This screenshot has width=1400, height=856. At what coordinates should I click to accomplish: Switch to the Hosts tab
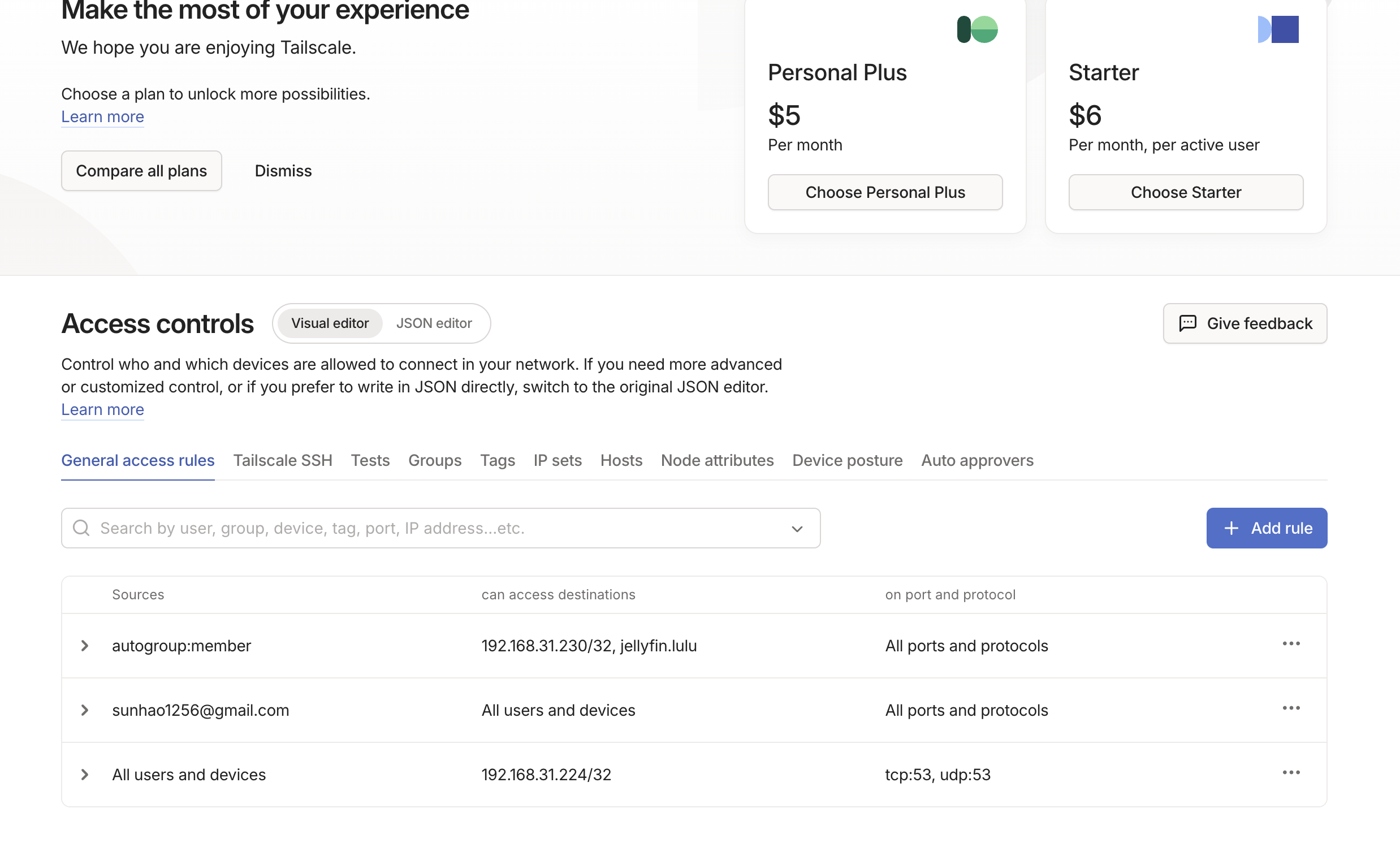point(621,461)
